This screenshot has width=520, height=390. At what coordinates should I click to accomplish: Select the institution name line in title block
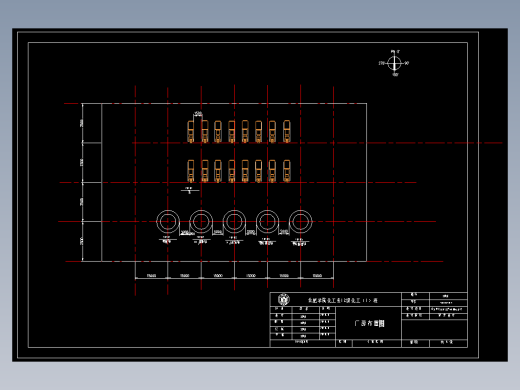(x=342, y=300)
